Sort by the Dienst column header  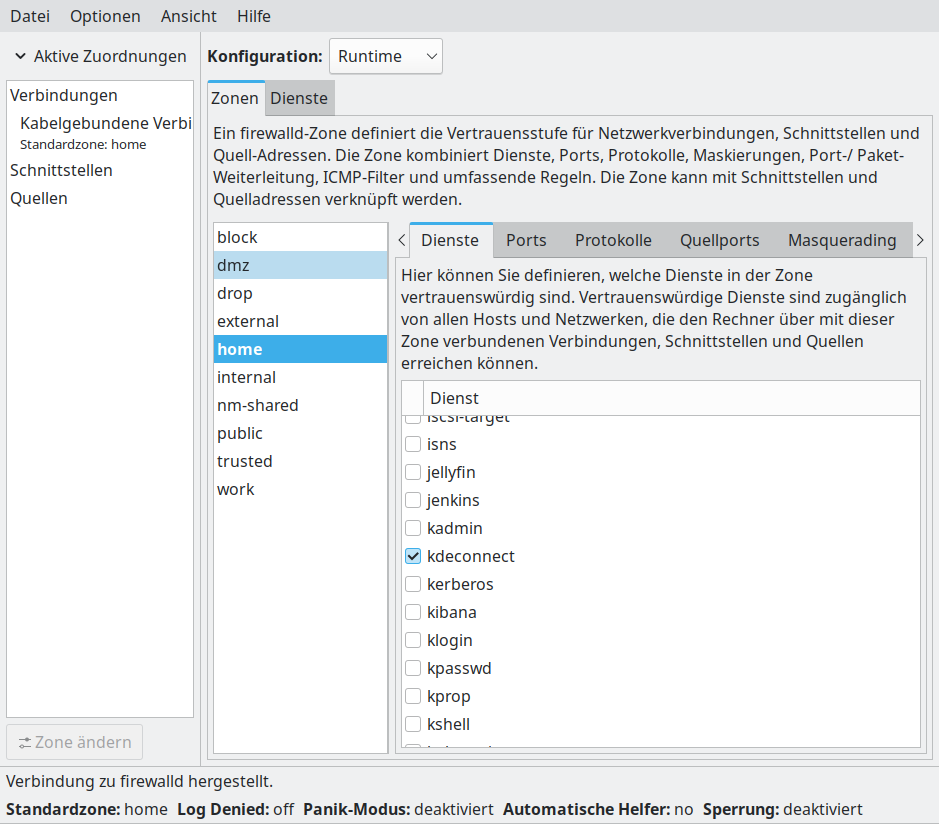(671, 398)
